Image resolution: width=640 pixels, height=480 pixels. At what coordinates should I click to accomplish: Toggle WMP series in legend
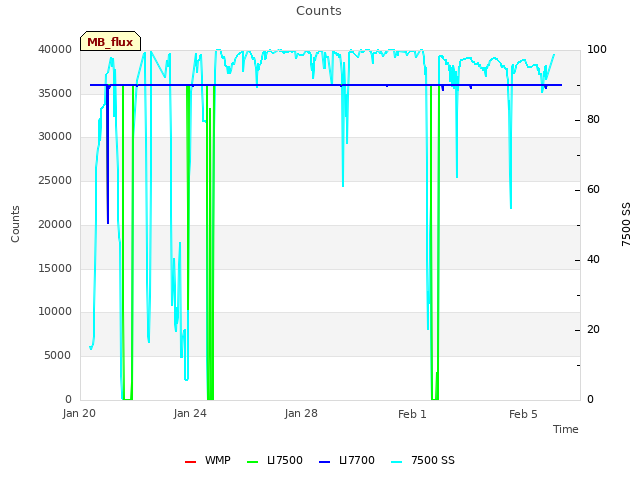click(x=208, y=460)
